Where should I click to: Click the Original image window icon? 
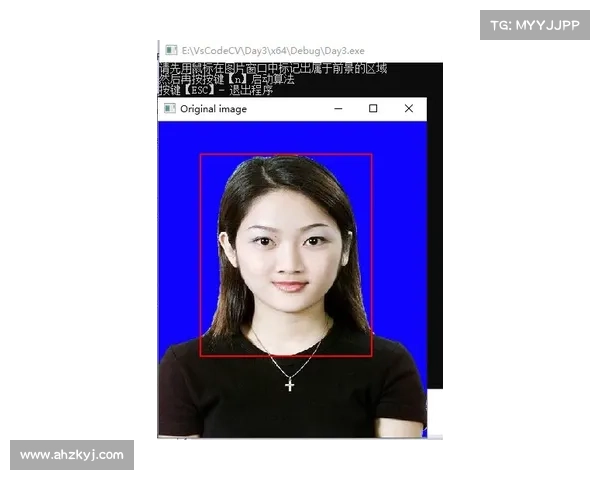click(x=170, y=109)
